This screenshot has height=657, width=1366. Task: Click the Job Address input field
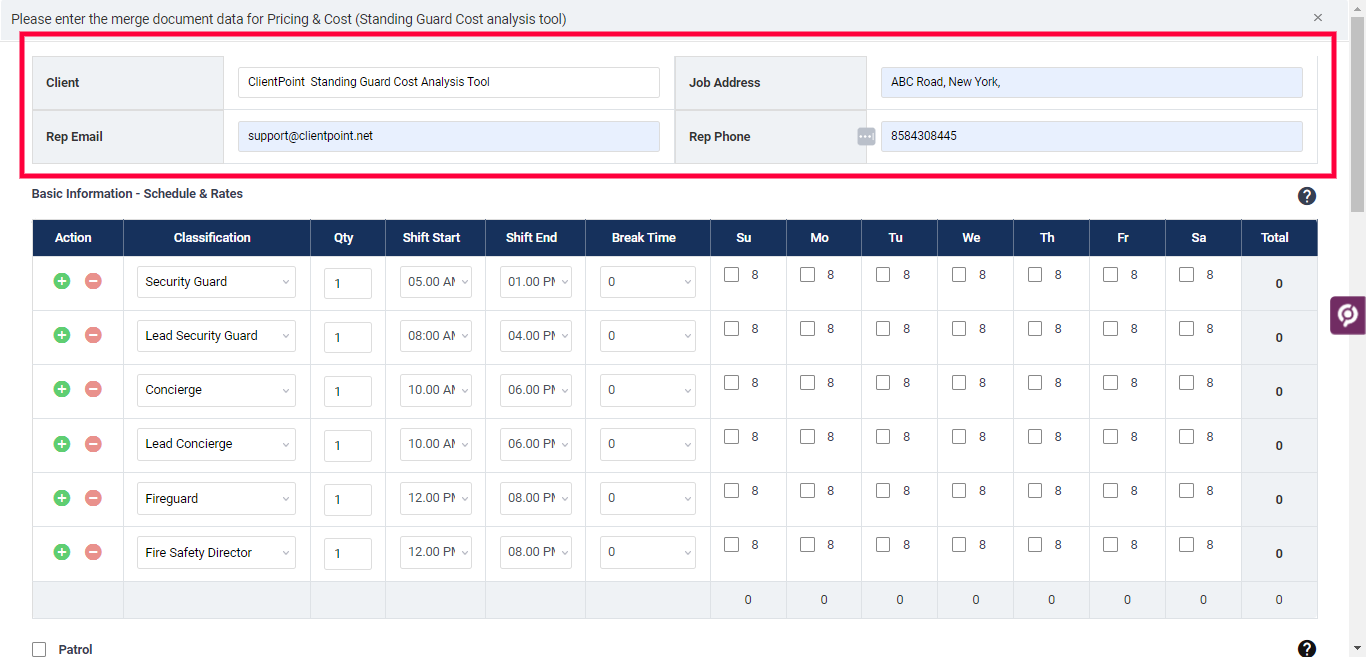[x=1090, y=82]
